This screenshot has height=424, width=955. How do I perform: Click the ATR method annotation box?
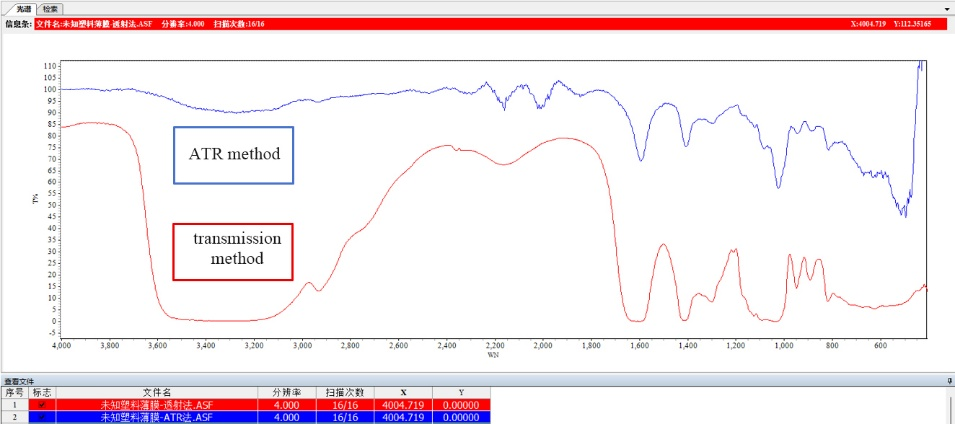(x=234, y=155)
